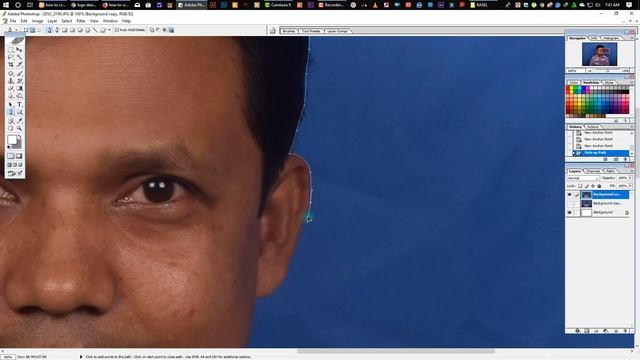Create a new layer in Layers panel
The image size is (640, 360).
[x=616, y=331]
